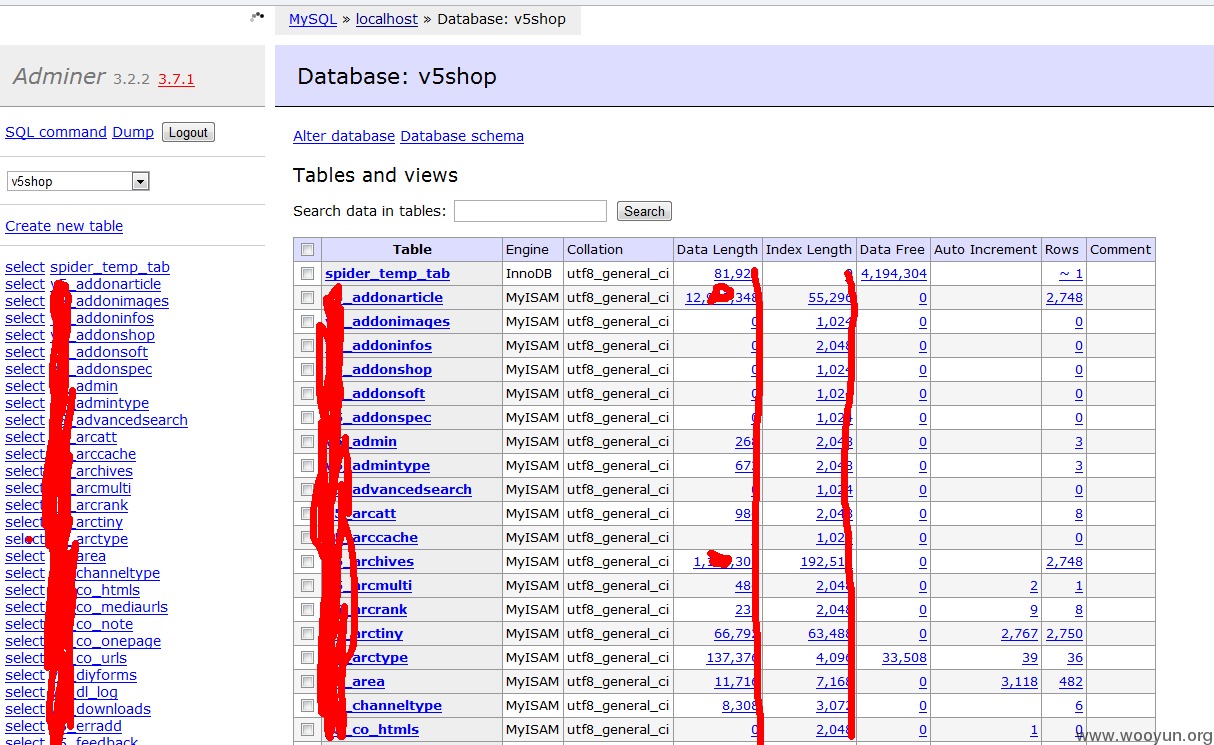Open the Database schema link
Image resolution: width=1214 pixels, height=745 pixels.
[x=462, y=136]
